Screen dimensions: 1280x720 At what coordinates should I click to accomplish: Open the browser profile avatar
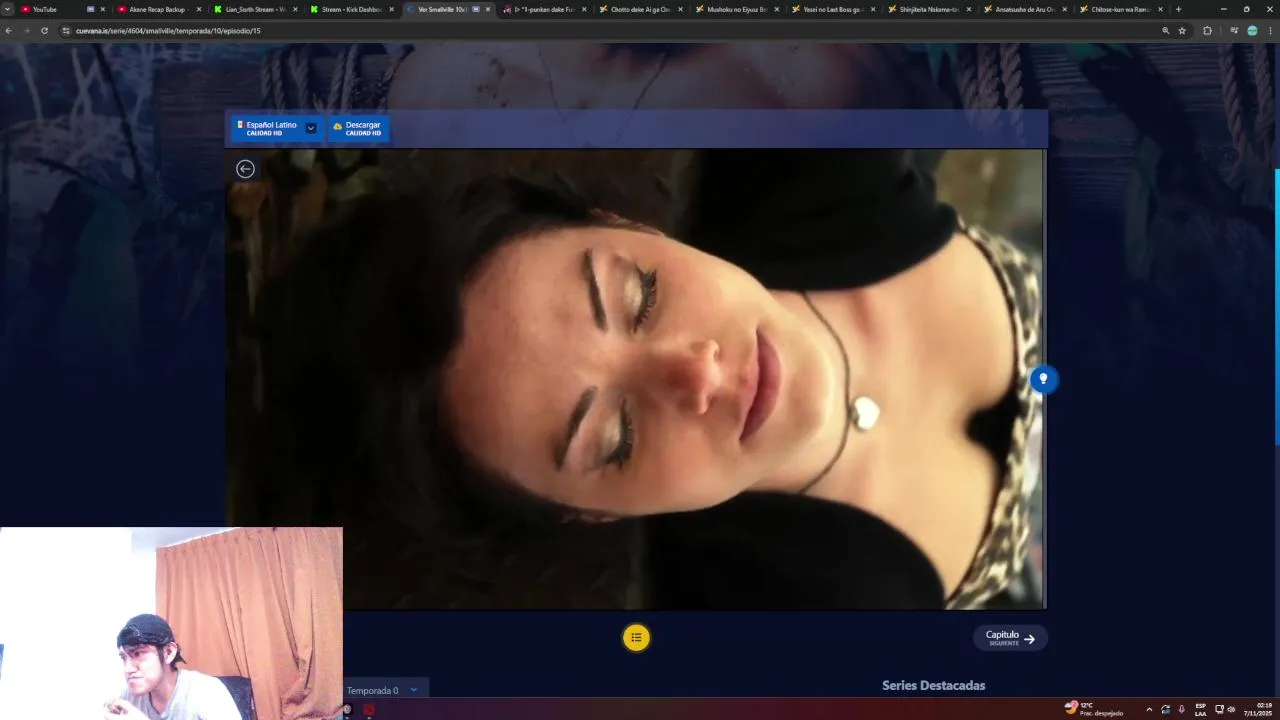click(1252, 30)
